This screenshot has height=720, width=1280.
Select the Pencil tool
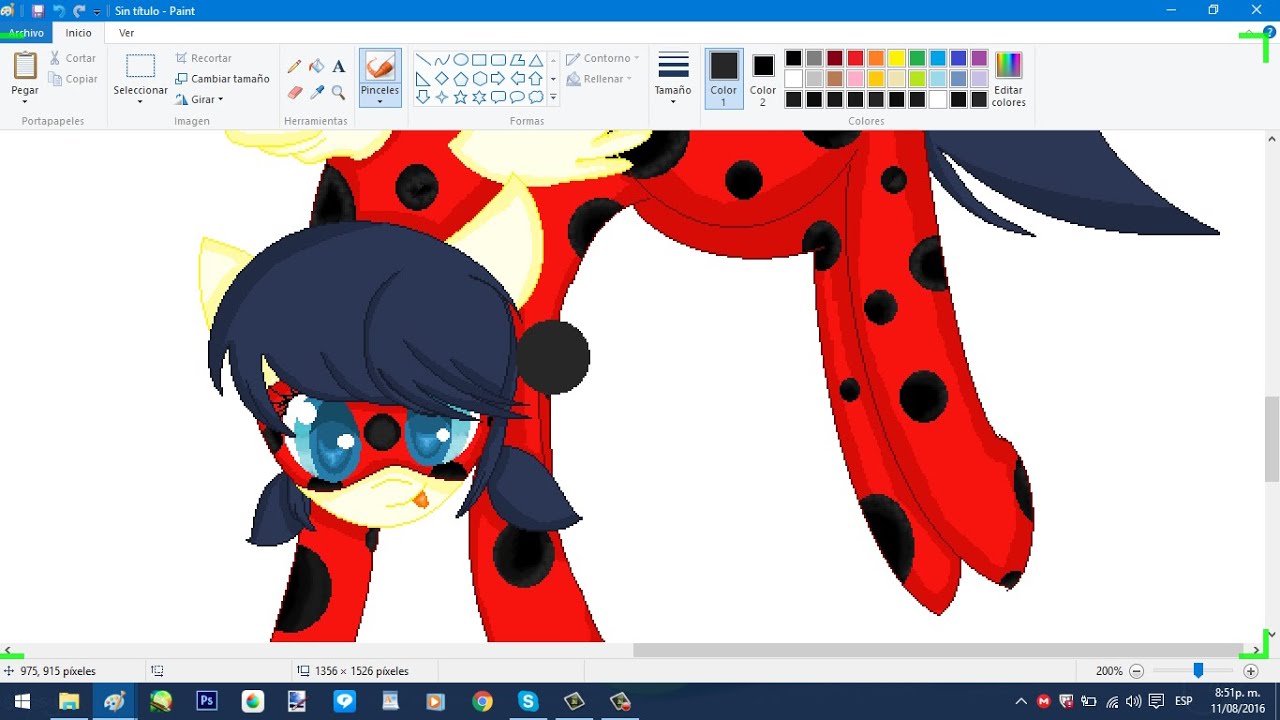tap(294, 67)
